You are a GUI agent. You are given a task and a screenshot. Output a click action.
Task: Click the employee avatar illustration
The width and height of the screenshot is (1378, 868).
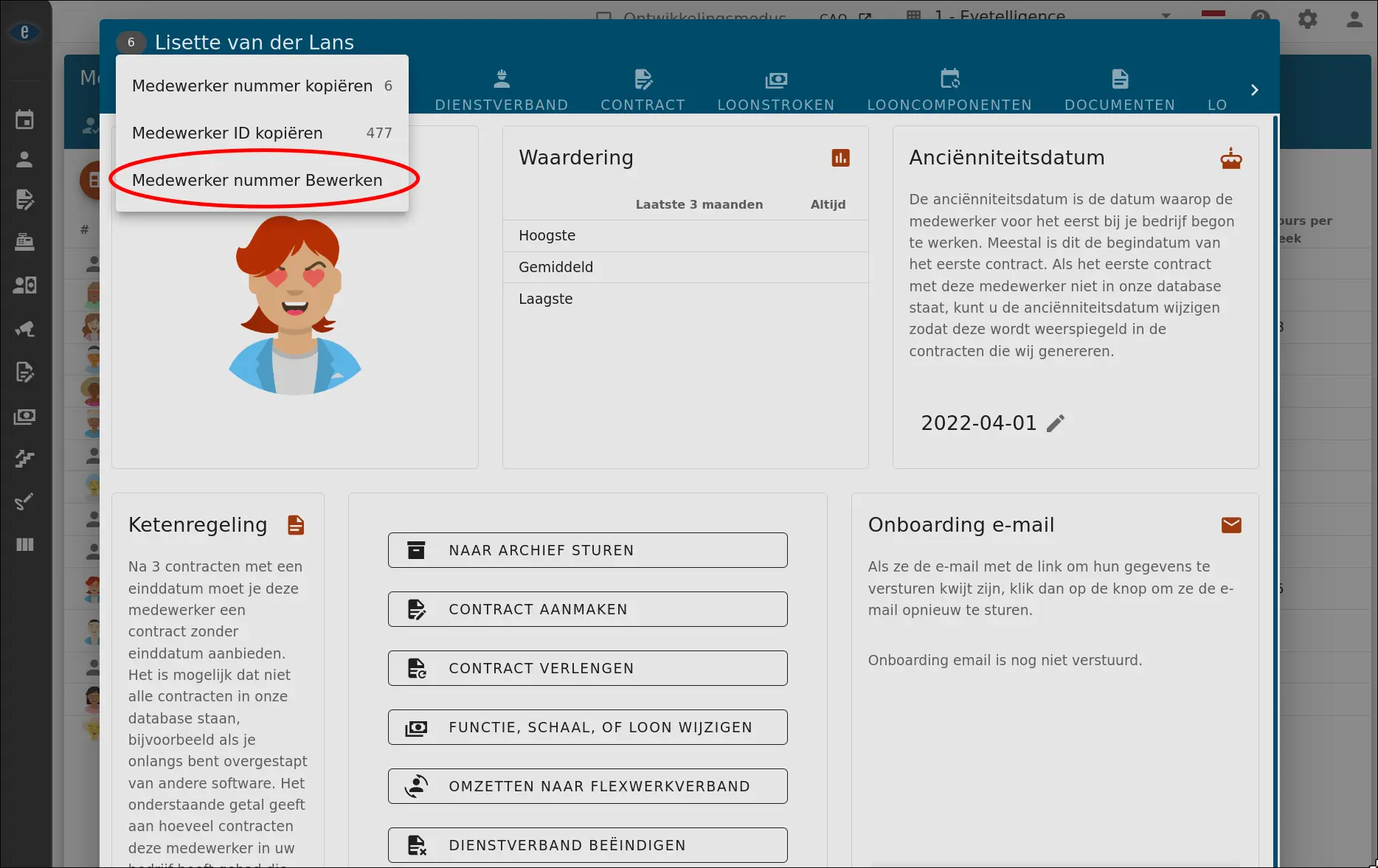(x=294, y=305)
